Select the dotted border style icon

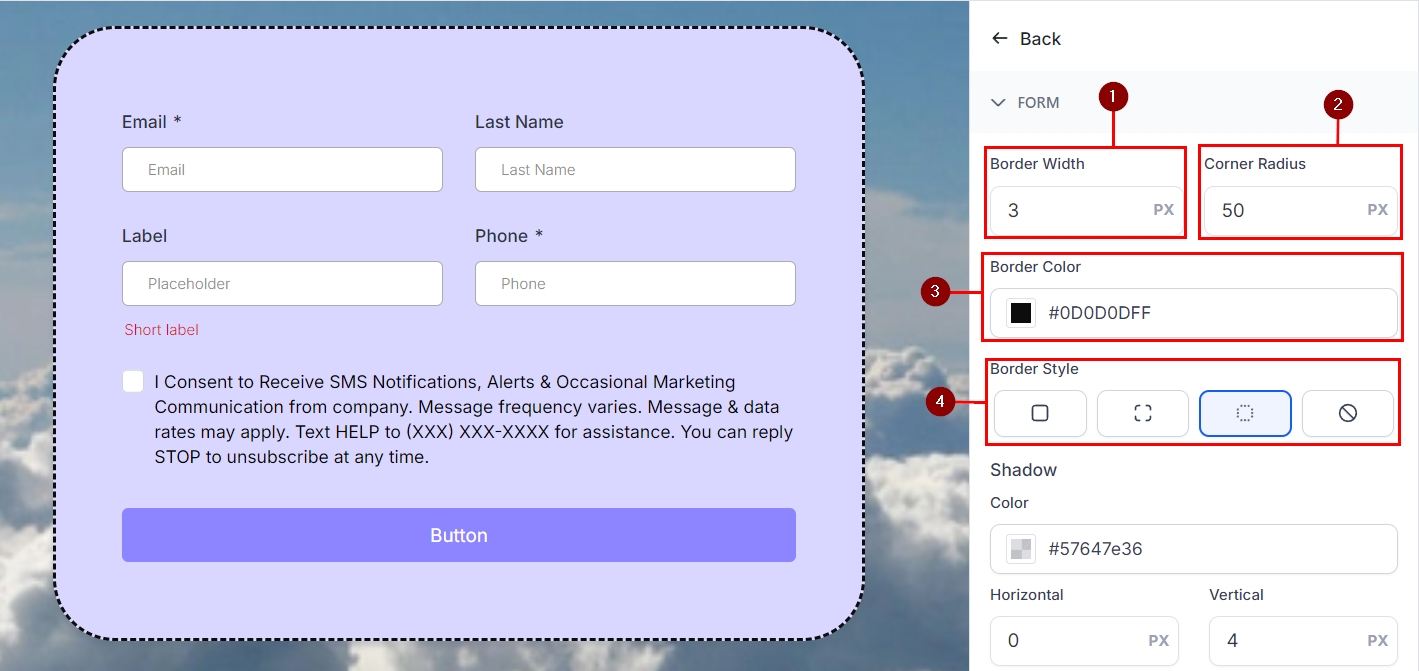(1245, 413)
